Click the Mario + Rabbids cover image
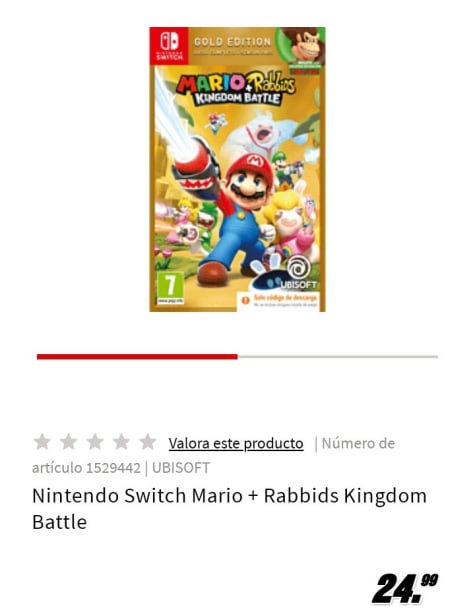Screen dimensions: 475x612 pos(237,169)
